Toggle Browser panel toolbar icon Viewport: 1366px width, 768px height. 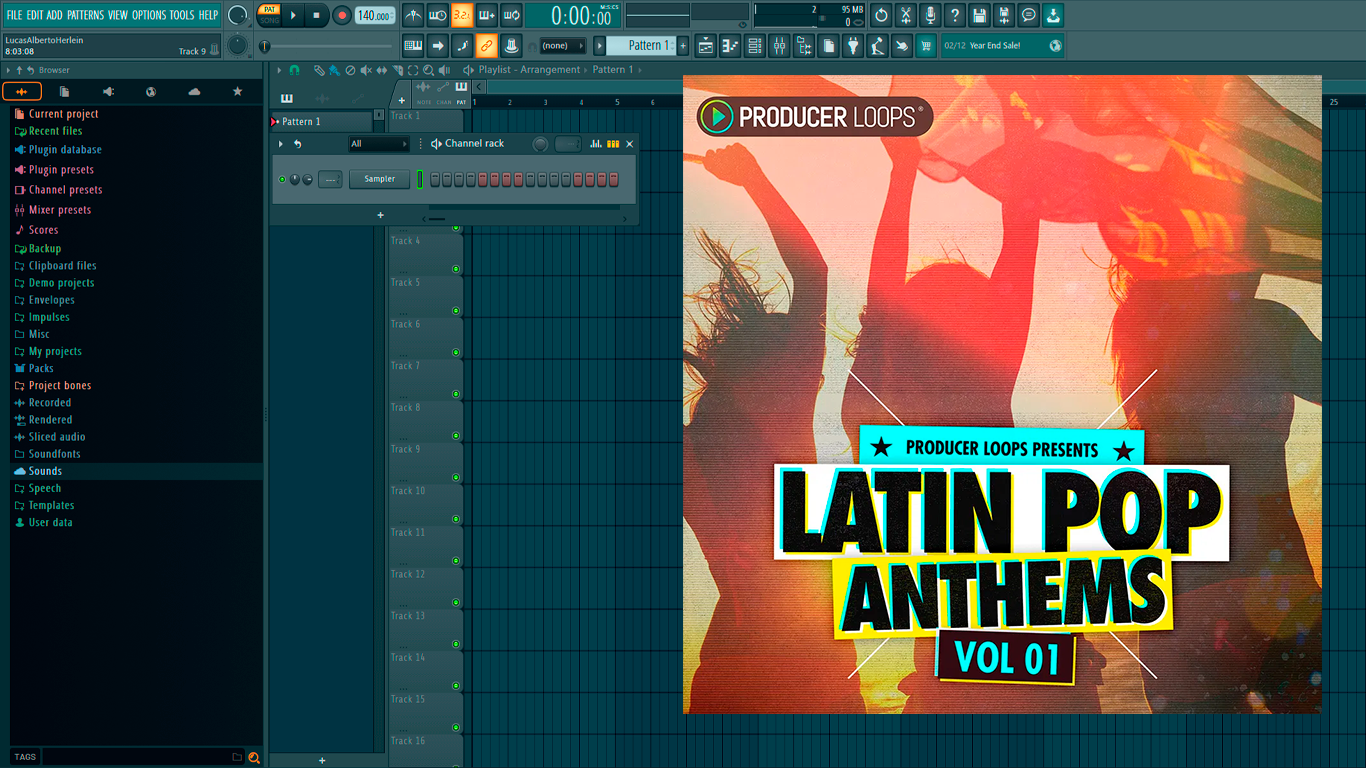point(804,45)
